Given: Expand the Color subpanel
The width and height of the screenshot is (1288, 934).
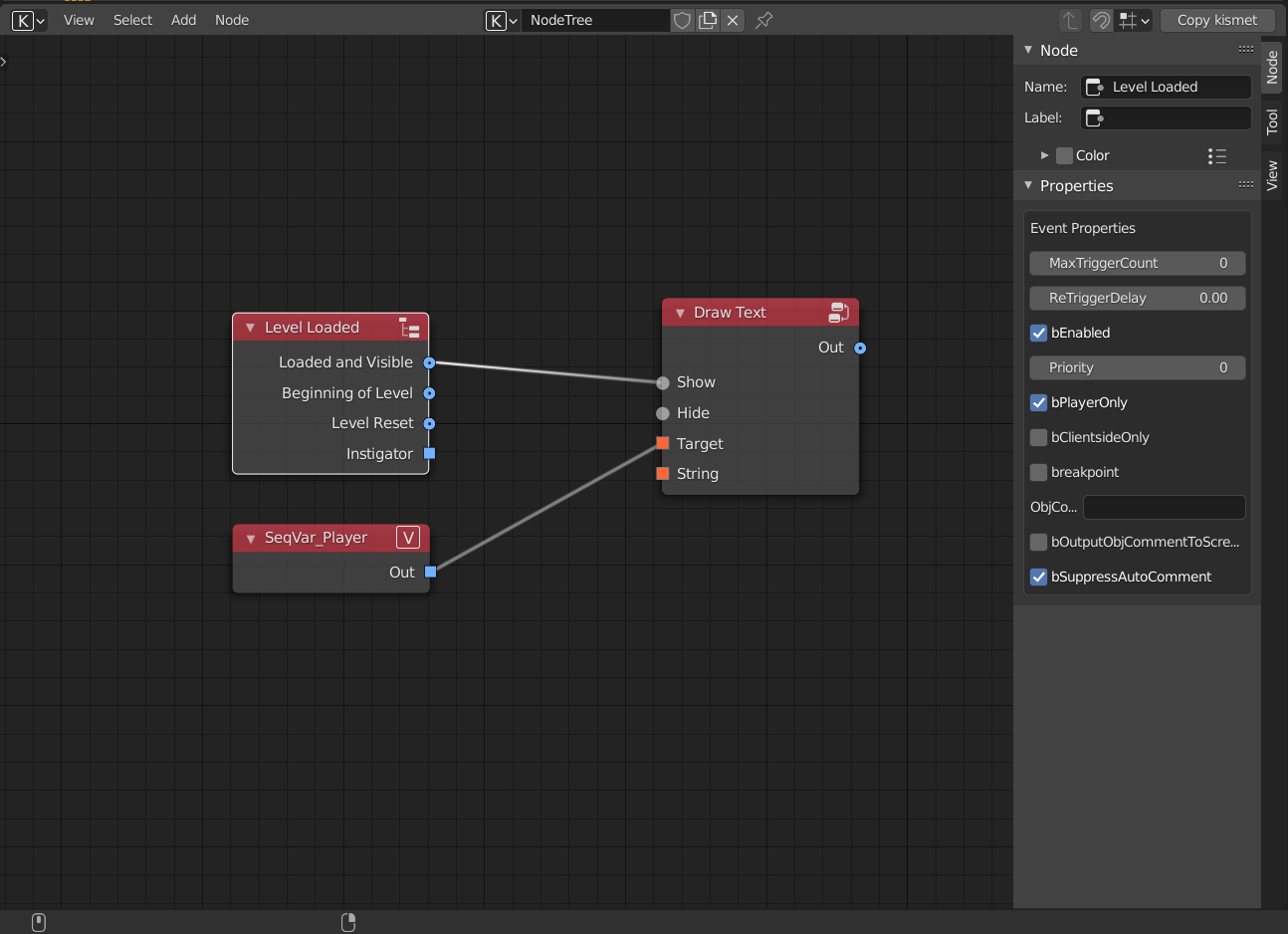Looking at the screenshot, I should (1044, 155).
